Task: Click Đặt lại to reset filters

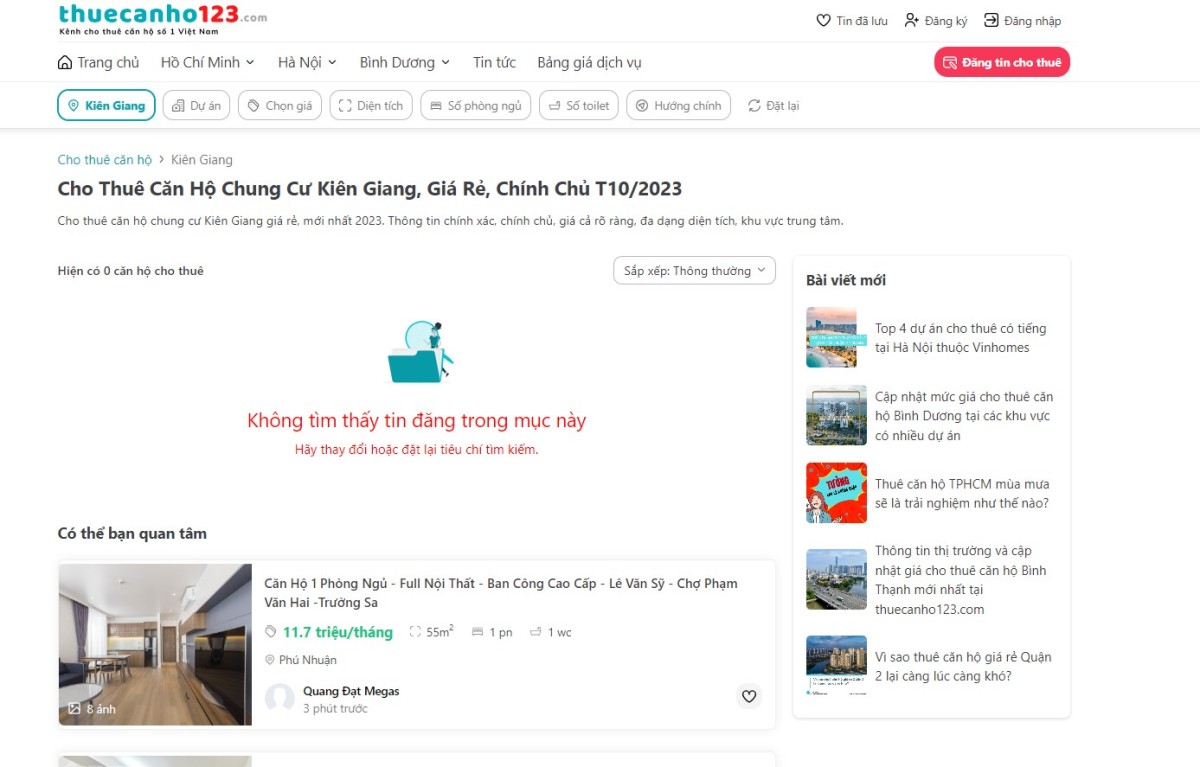Action: [x=773, y=106]
